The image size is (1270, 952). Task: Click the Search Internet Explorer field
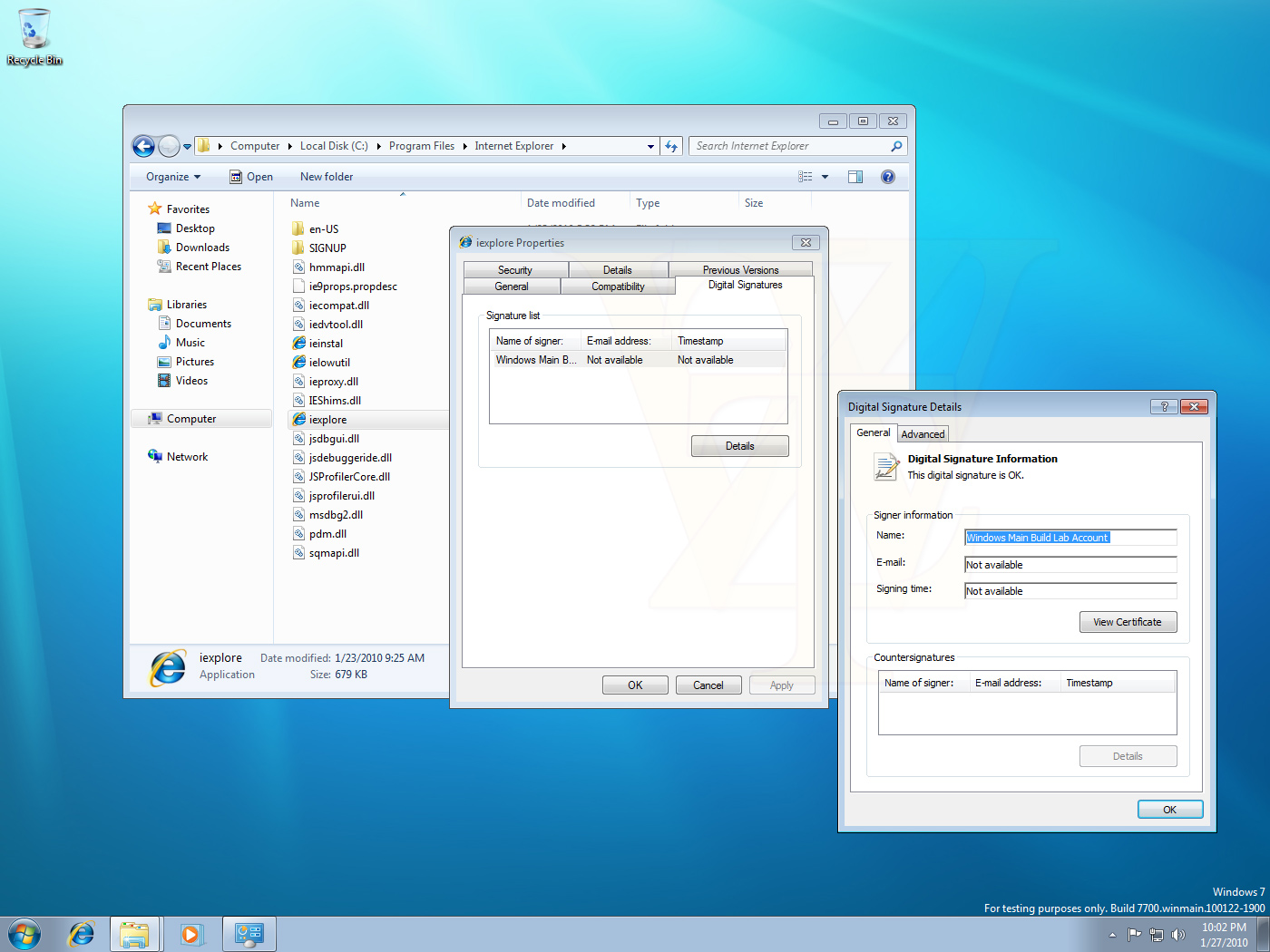(789, 146)
